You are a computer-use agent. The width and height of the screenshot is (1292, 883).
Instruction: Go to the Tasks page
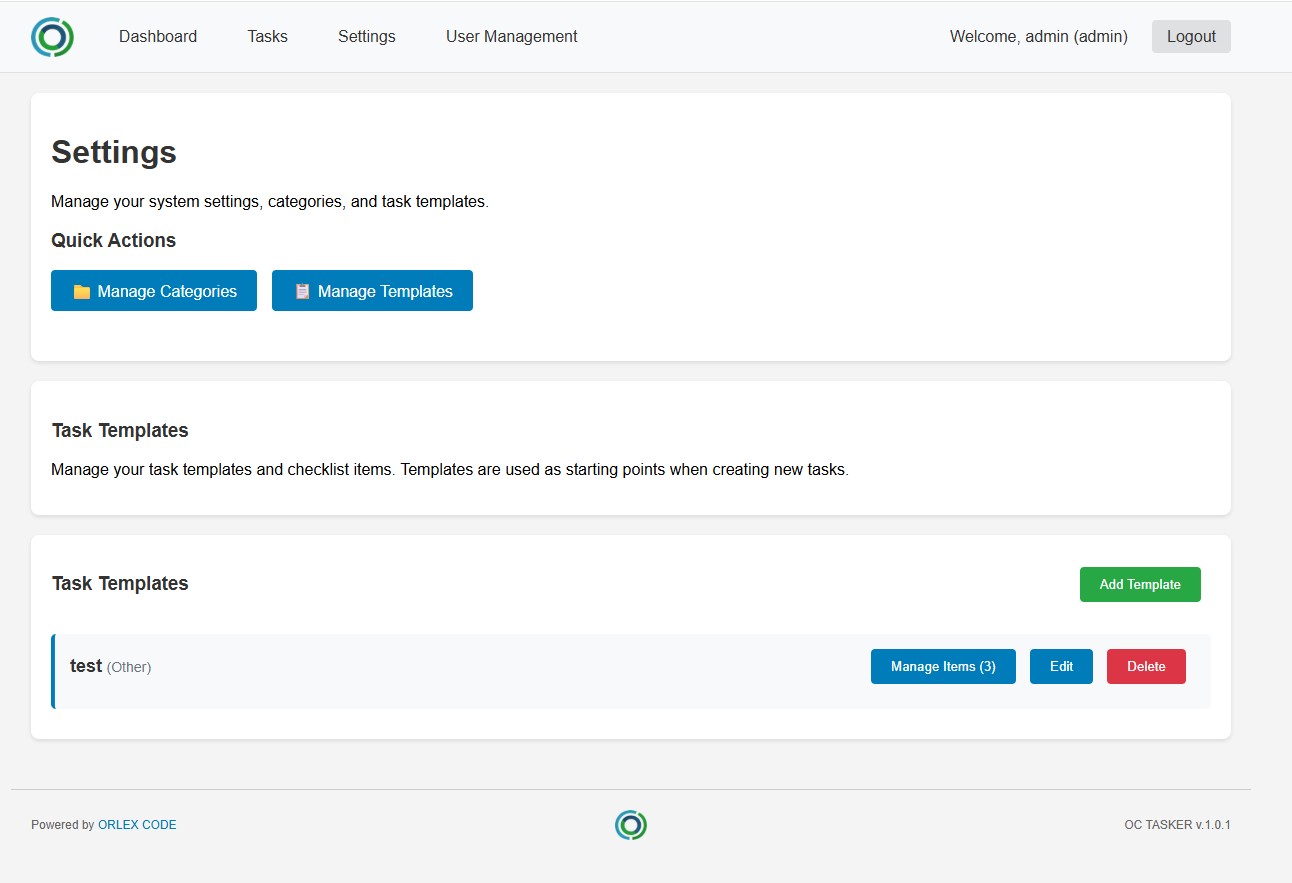(x=267, y=37)
